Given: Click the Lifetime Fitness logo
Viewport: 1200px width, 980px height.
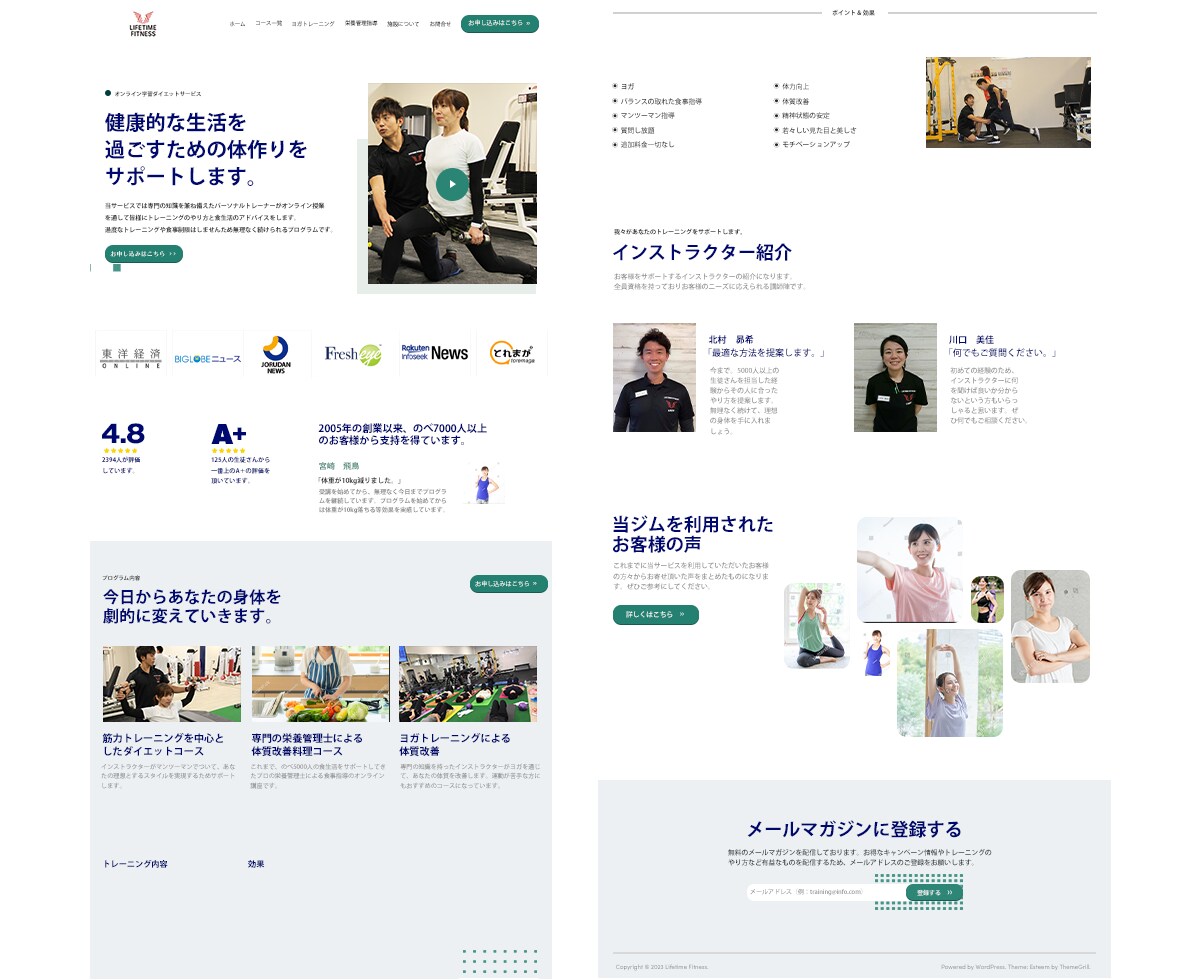Looking at the screenshot, I should point(144,23).
